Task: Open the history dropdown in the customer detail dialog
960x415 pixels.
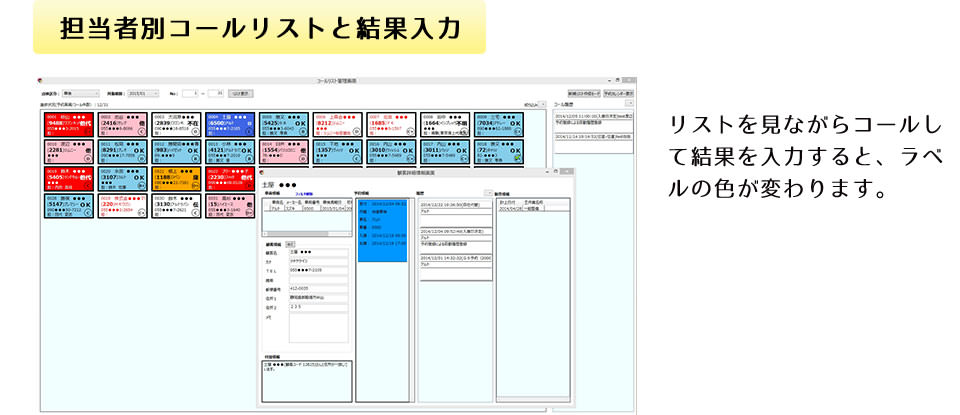Action: click(x=489, y=193)
